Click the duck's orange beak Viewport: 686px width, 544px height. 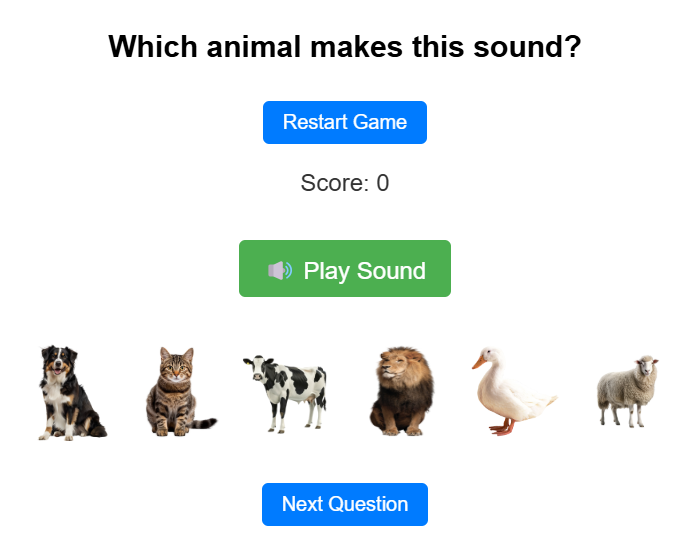click(x=479, y=362)
